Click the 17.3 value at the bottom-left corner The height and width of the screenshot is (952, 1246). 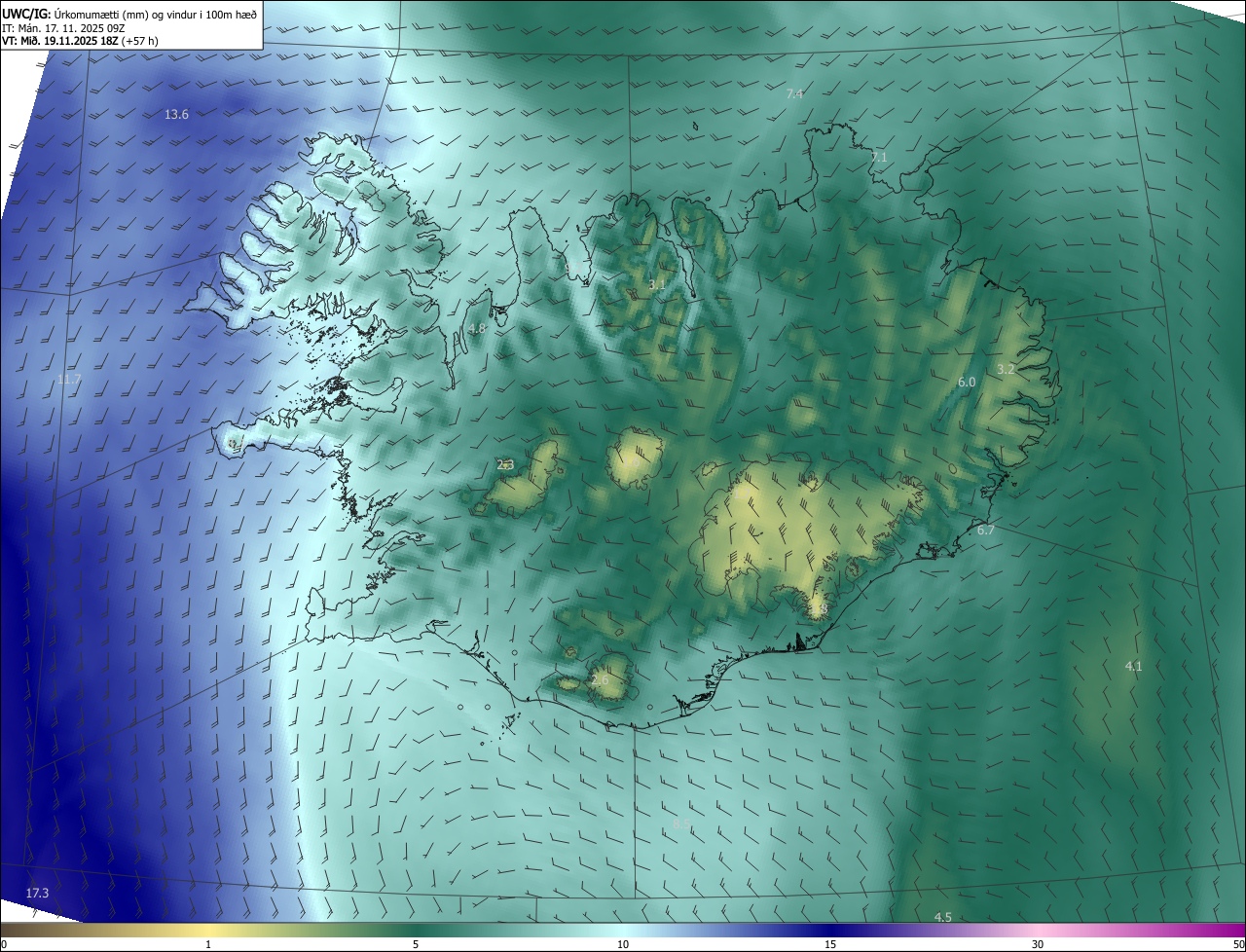point(37,893)
